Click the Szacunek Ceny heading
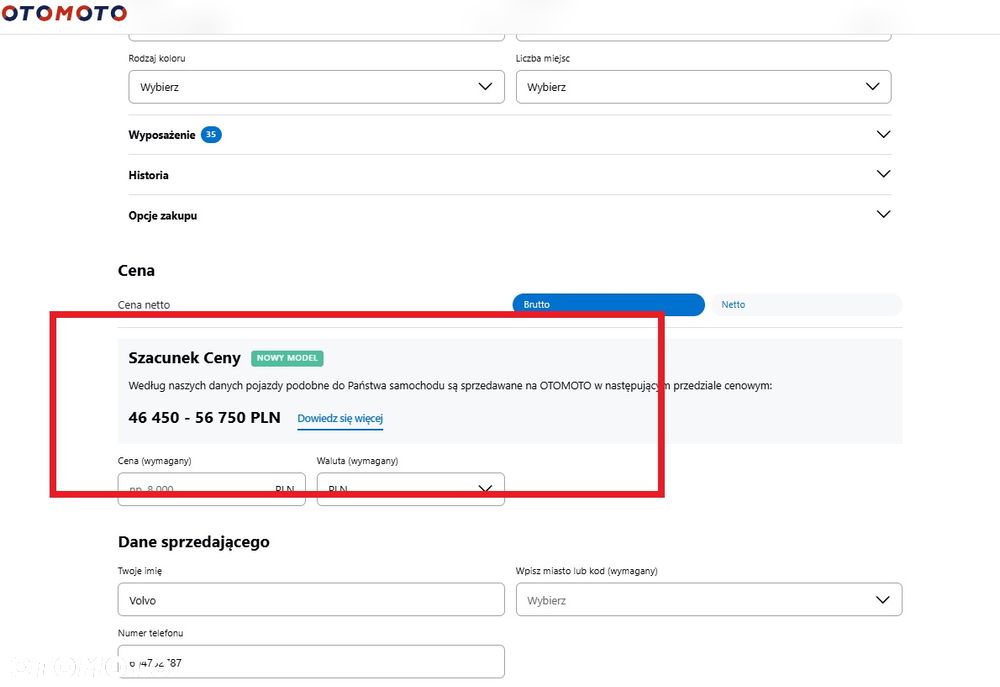 (x=185, y=358)
